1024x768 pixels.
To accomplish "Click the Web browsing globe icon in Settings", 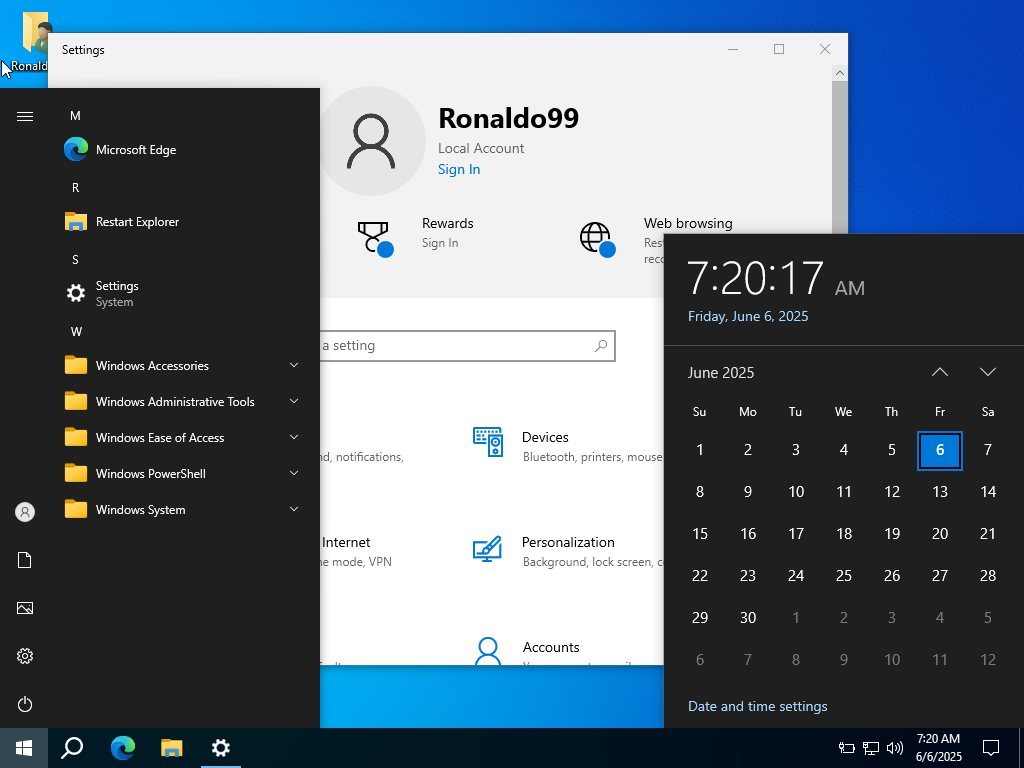I will coord(598,239).
